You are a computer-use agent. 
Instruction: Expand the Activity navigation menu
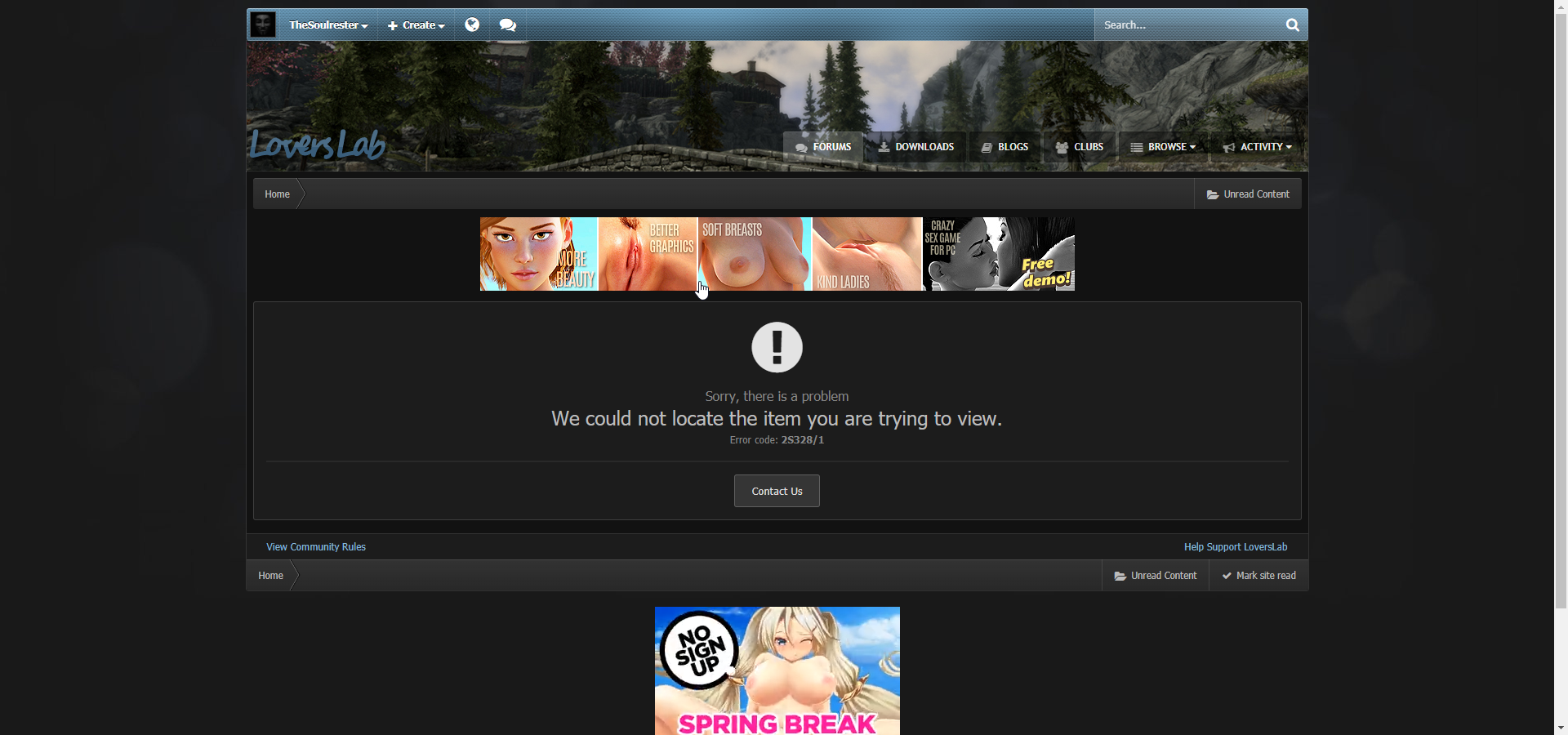[x=1258, y=147]
